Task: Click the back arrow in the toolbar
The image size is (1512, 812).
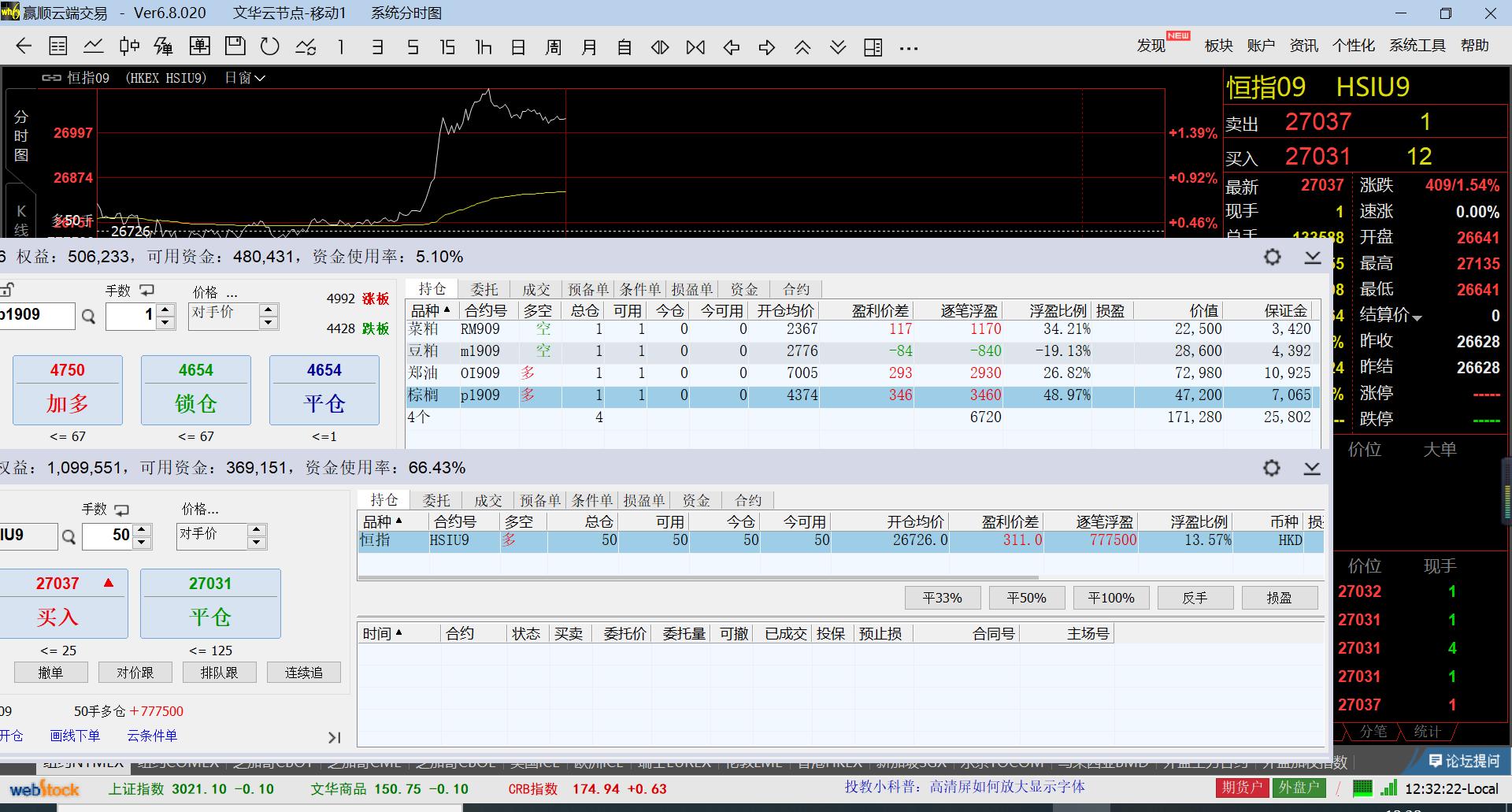Action: (24, 46)
